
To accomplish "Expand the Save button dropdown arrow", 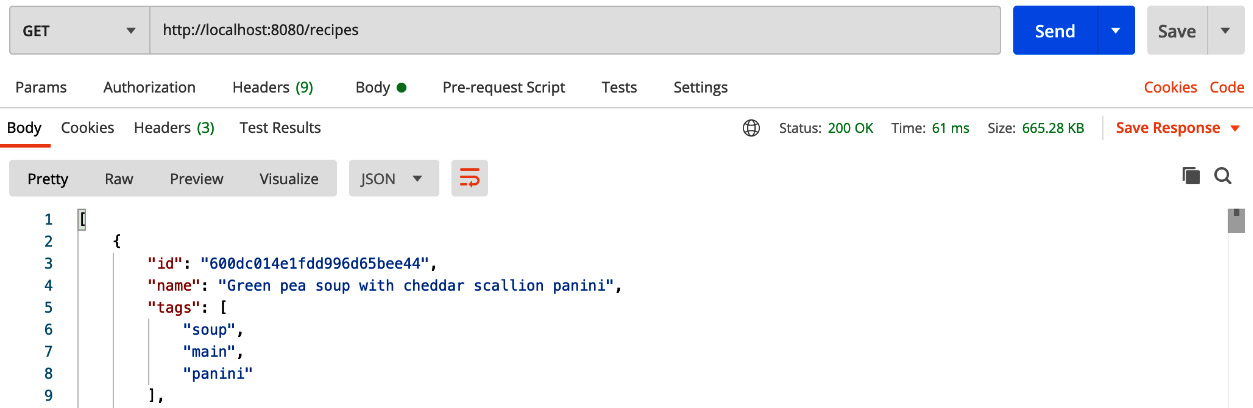I will coord(1226,31).
